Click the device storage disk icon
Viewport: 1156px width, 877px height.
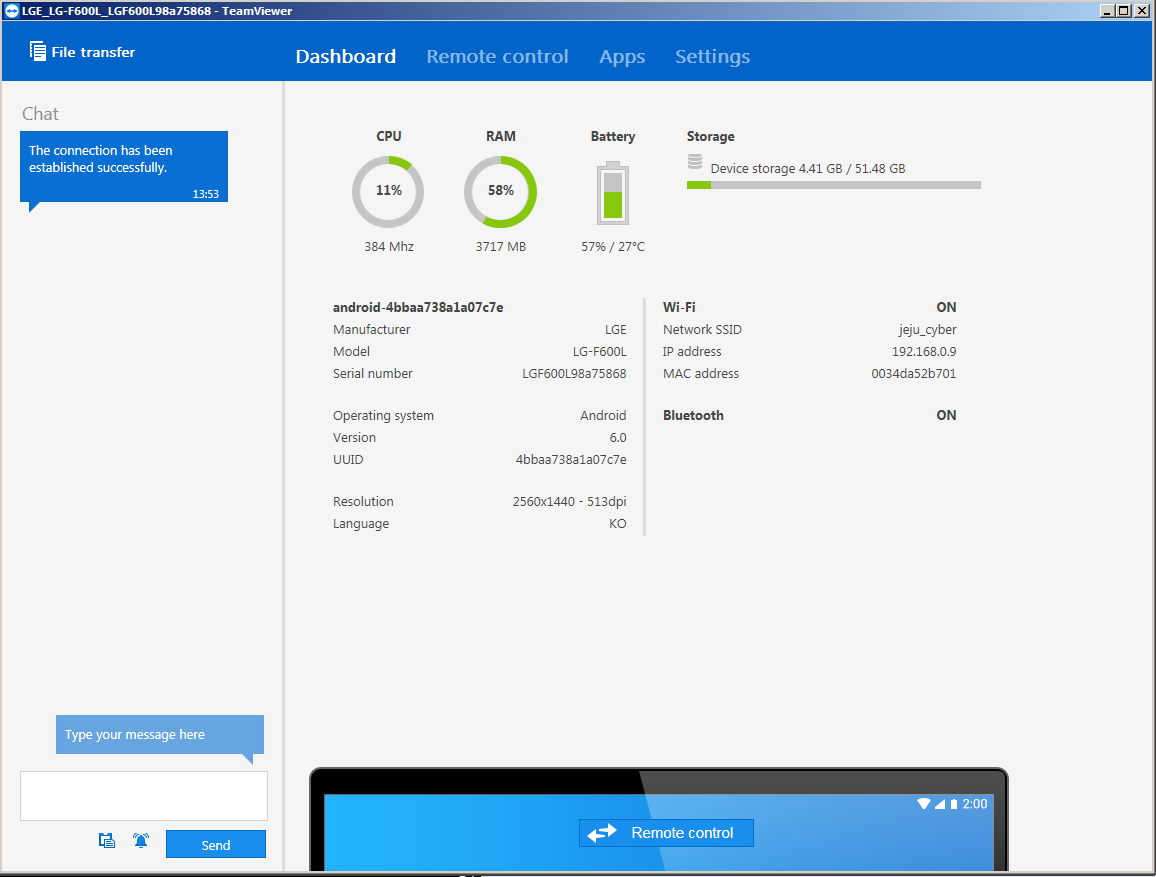[694, 161]
